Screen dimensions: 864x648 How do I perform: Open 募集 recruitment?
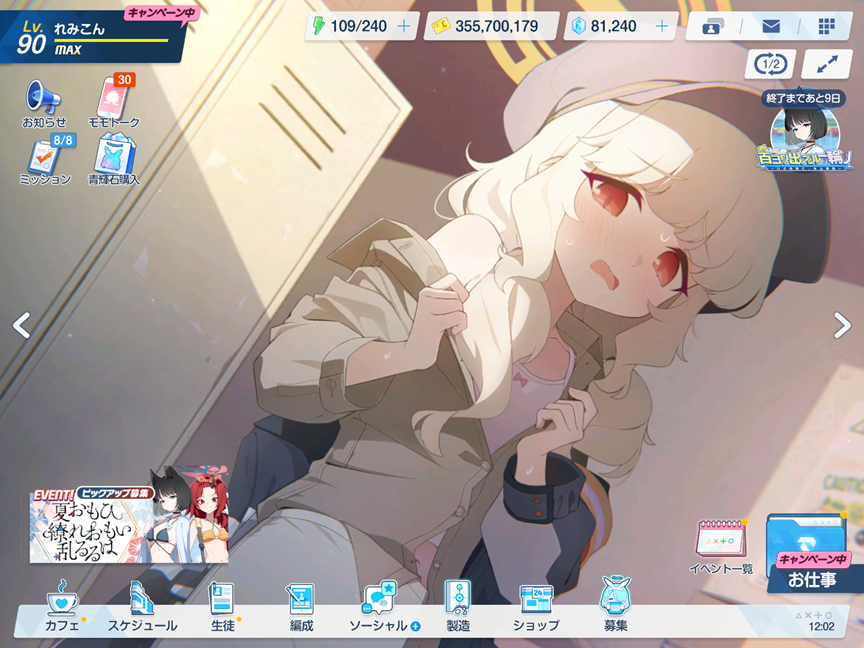pyautogui.click(x=615, y=605)
